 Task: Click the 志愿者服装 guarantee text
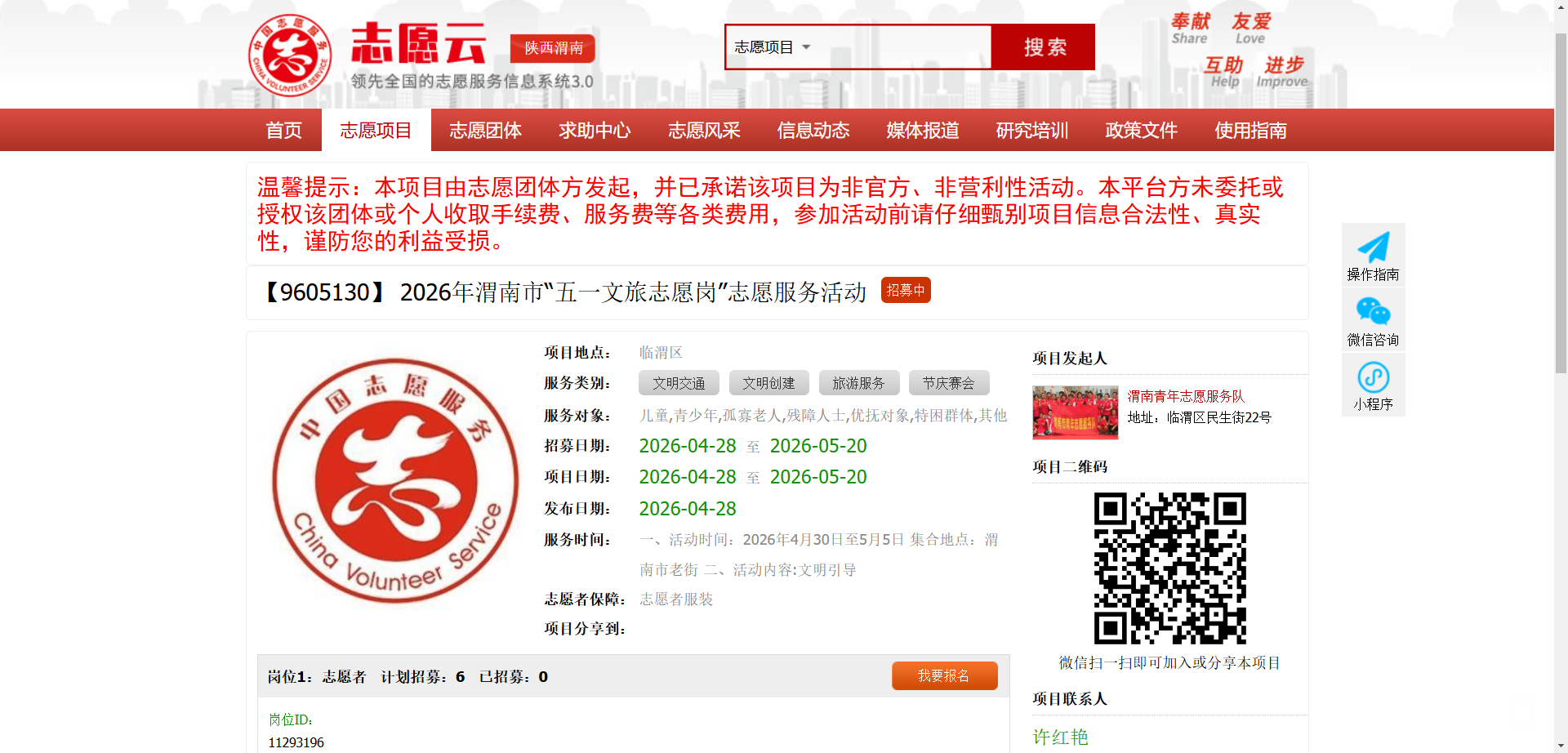tap(676, 599)
